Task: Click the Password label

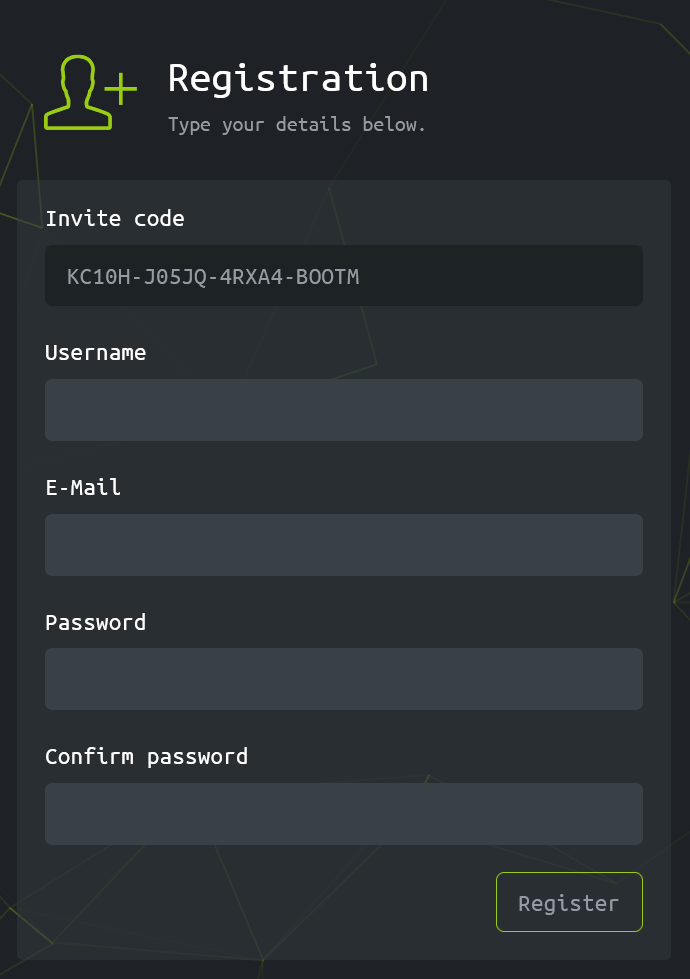Action: click(x=95, y=622)
